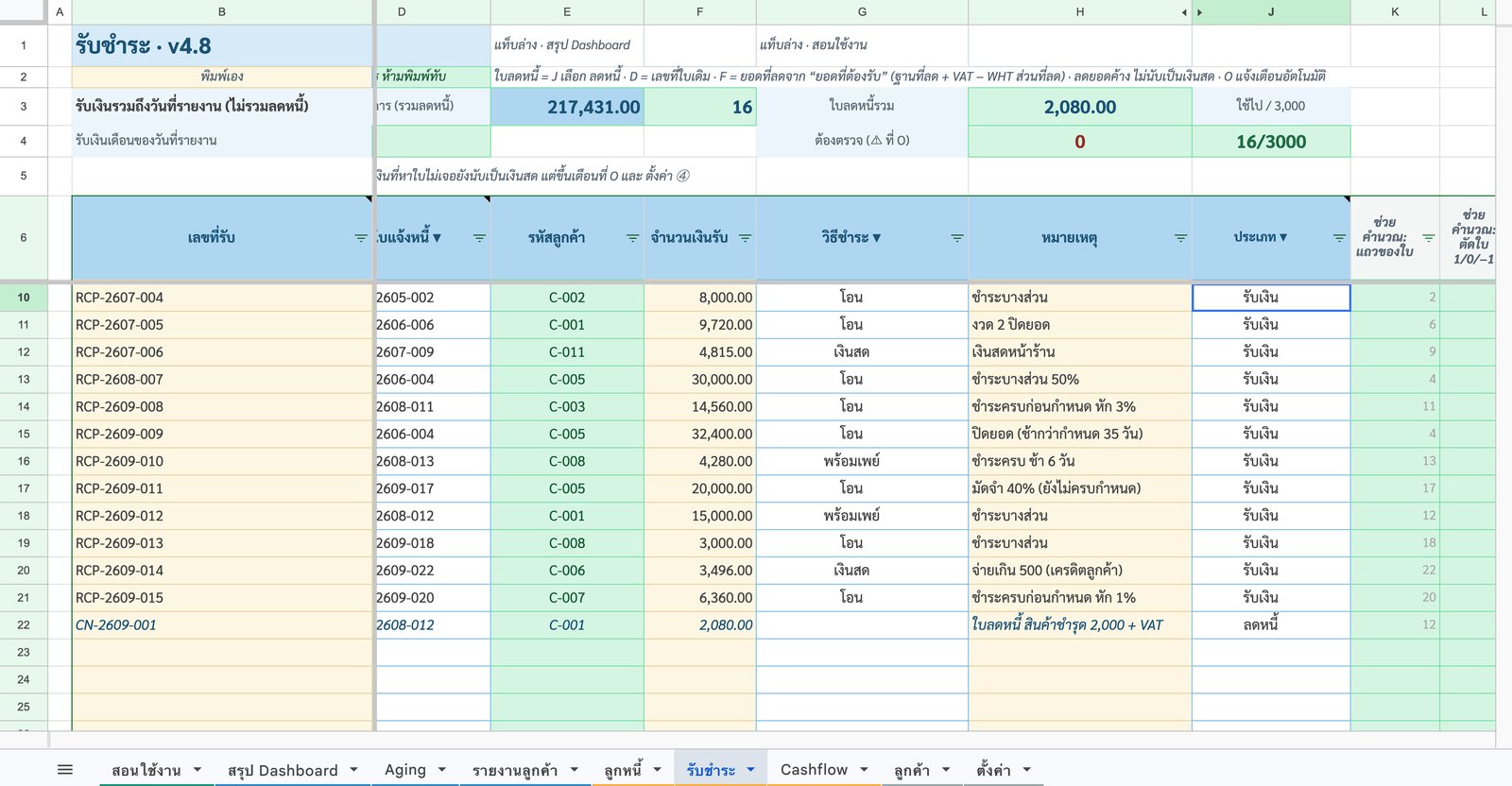Open dropdown arrow on Cashflow tab
Viewport: 1512px width, 786px height.
864,770
